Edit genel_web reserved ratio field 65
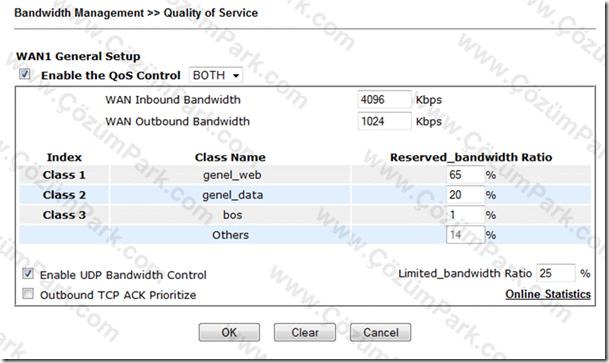Screen dimensions: 609x363 point(465,175)
